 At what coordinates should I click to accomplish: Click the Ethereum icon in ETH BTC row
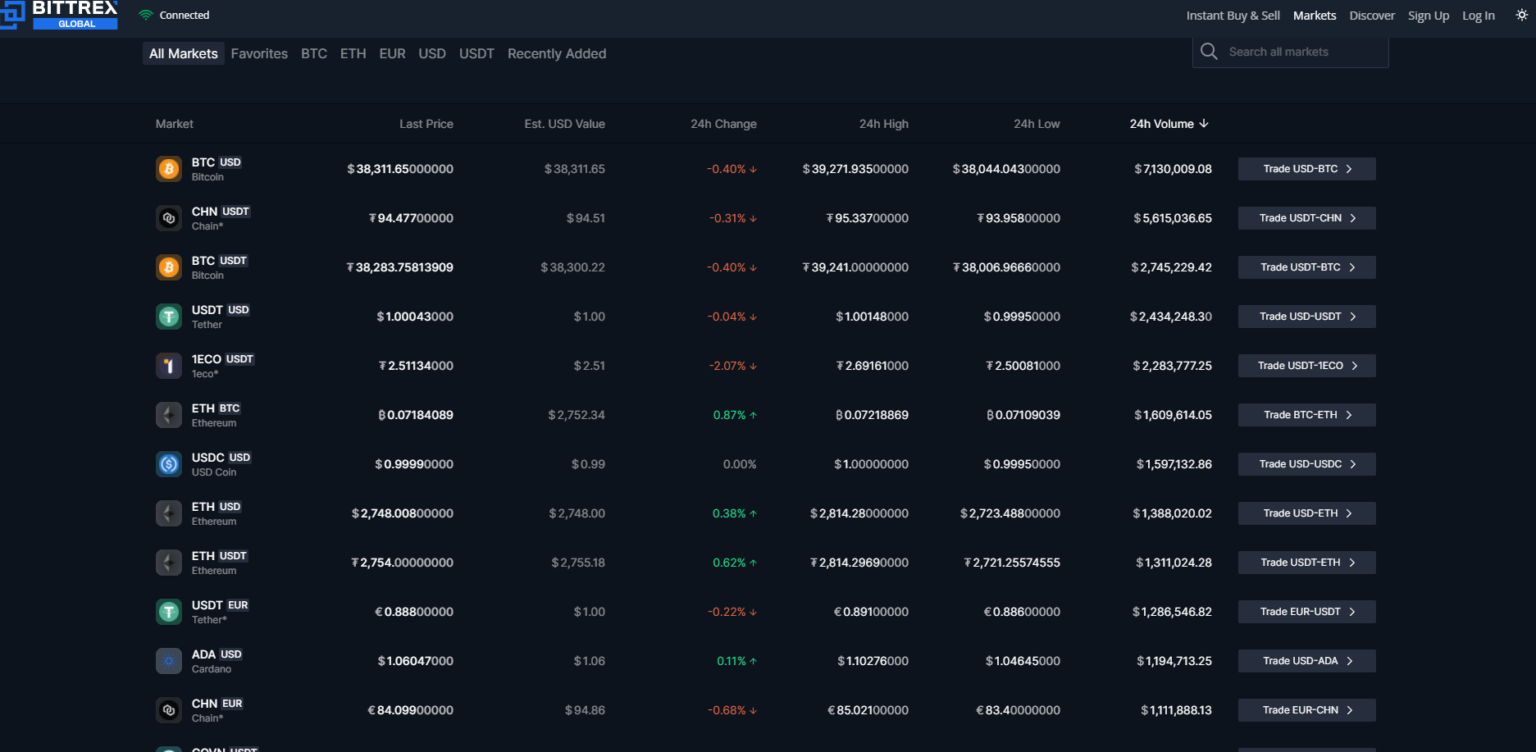click(169, 415)
